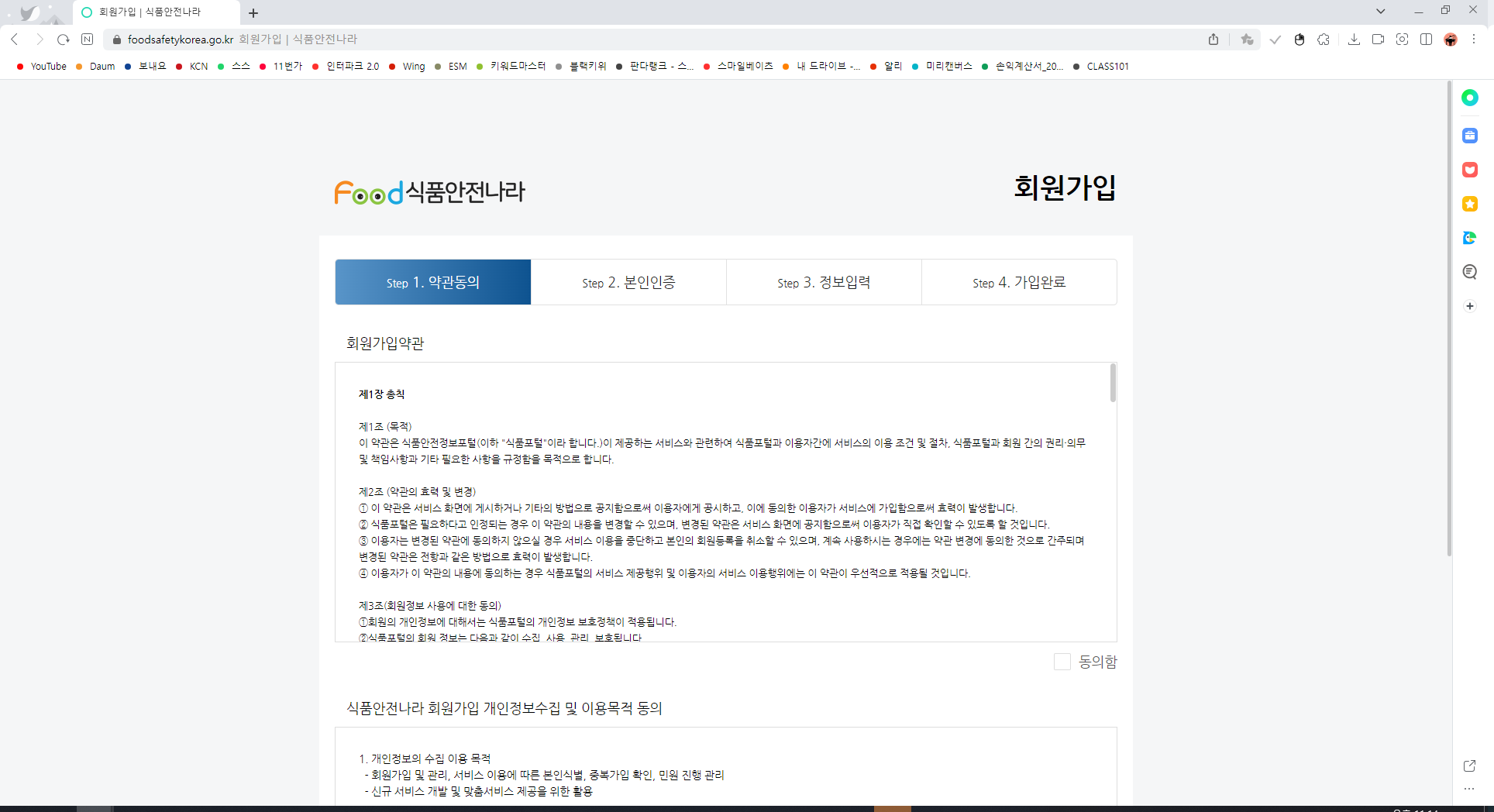
Task: Open the puzzle-piece extensions menu
Action: pos(1324,40)
